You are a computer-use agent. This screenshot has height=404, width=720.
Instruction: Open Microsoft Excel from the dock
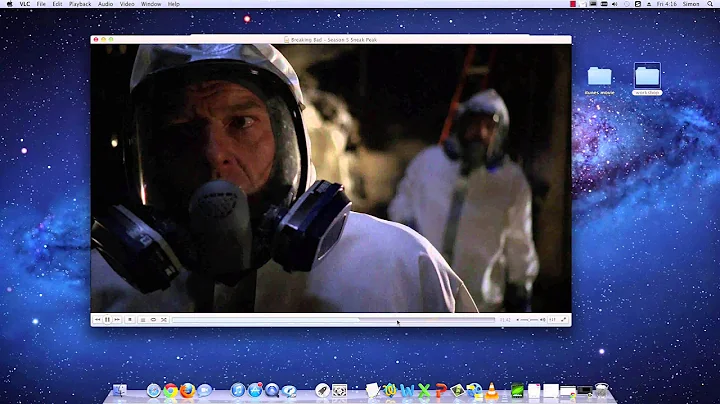[424, 391]
